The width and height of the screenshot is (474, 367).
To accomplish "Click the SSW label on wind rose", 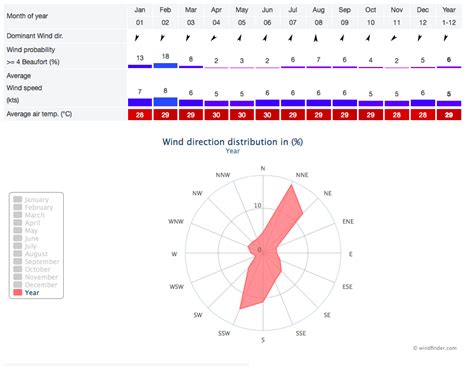I will (224, 333).
